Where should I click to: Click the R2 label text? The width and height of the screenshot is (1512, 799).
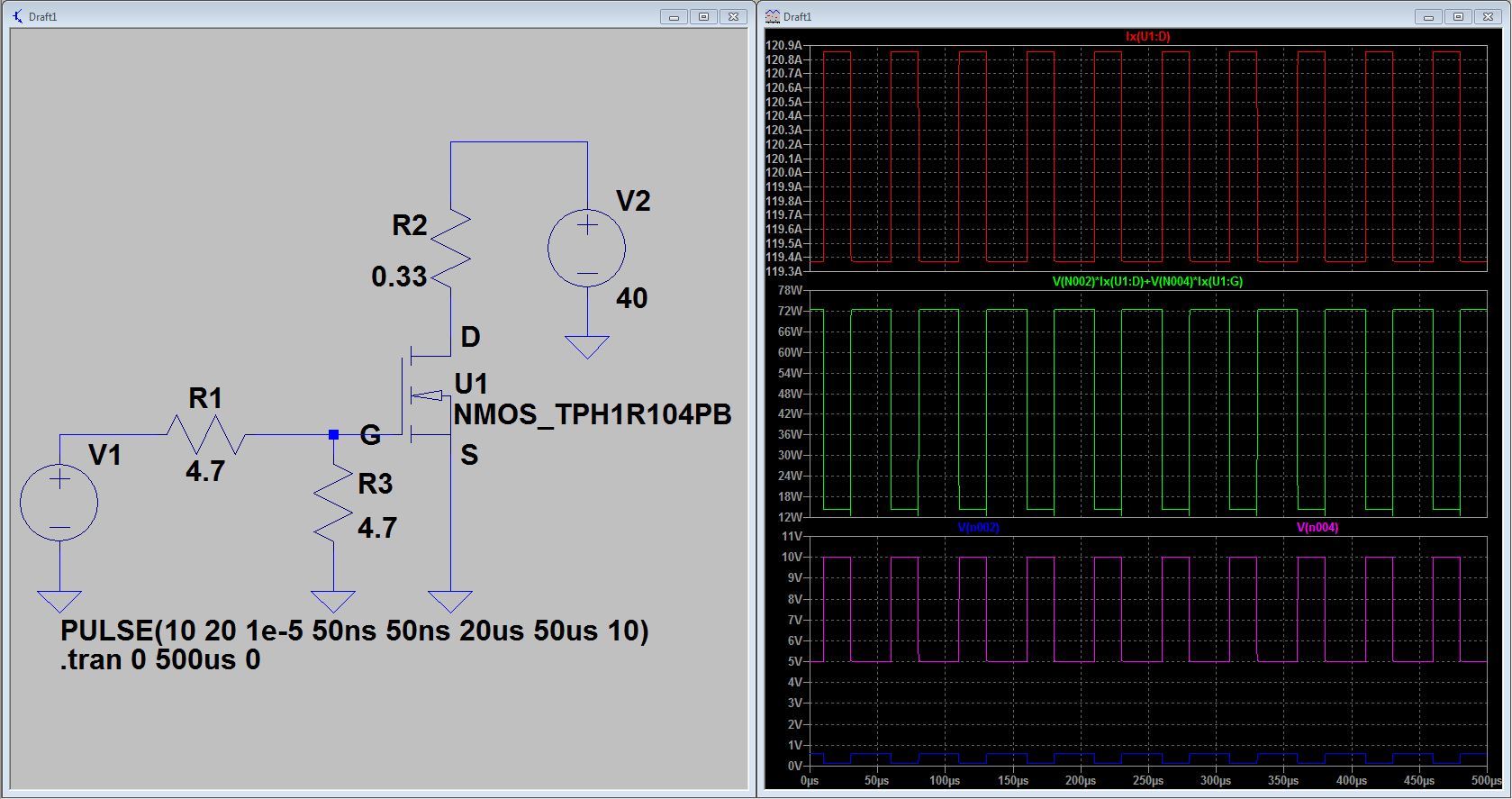click(x=410, y=225)
